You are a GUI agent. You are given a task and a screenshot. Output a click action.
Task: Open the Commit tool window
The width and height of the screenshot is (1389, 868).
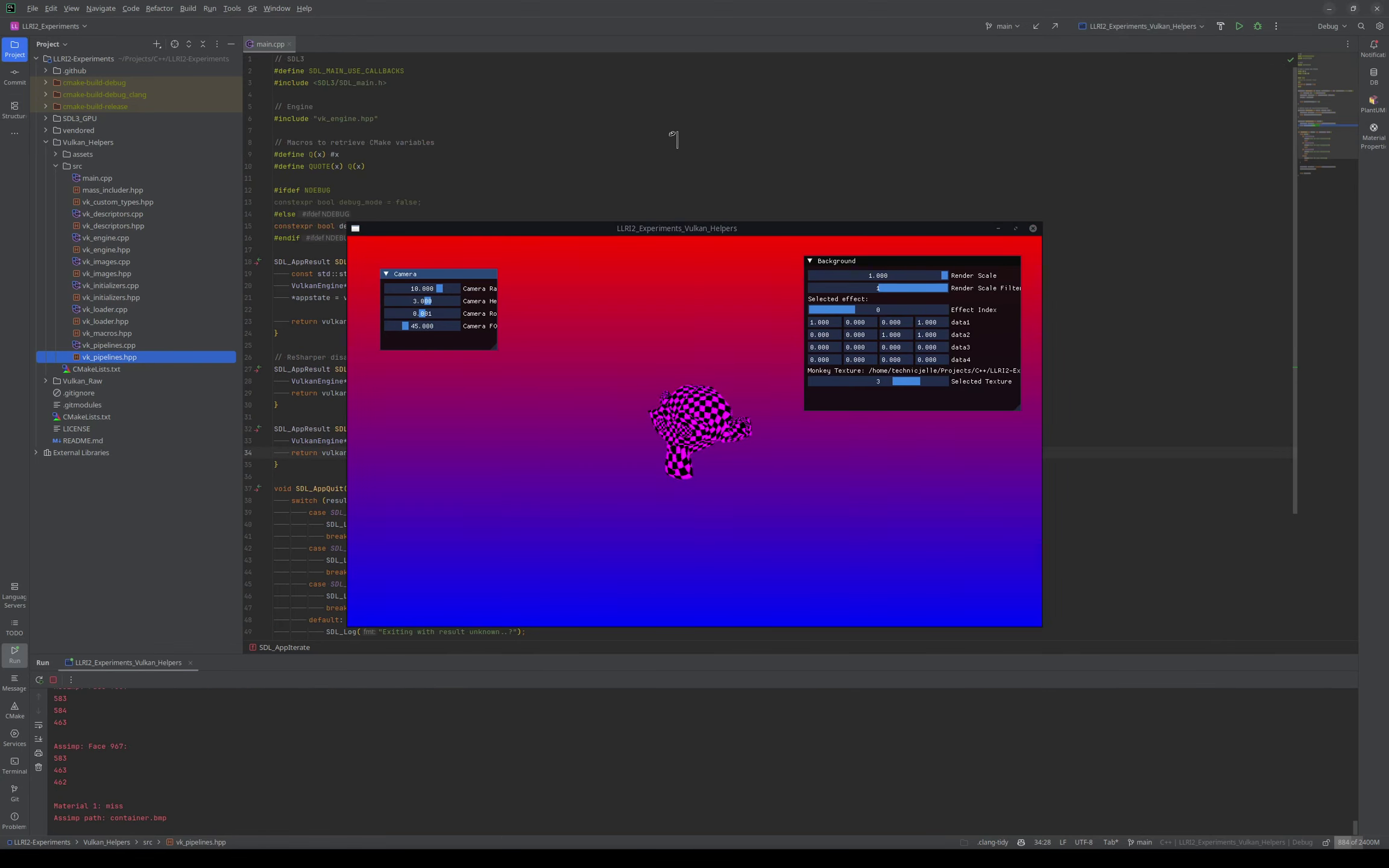click(14, 76)
